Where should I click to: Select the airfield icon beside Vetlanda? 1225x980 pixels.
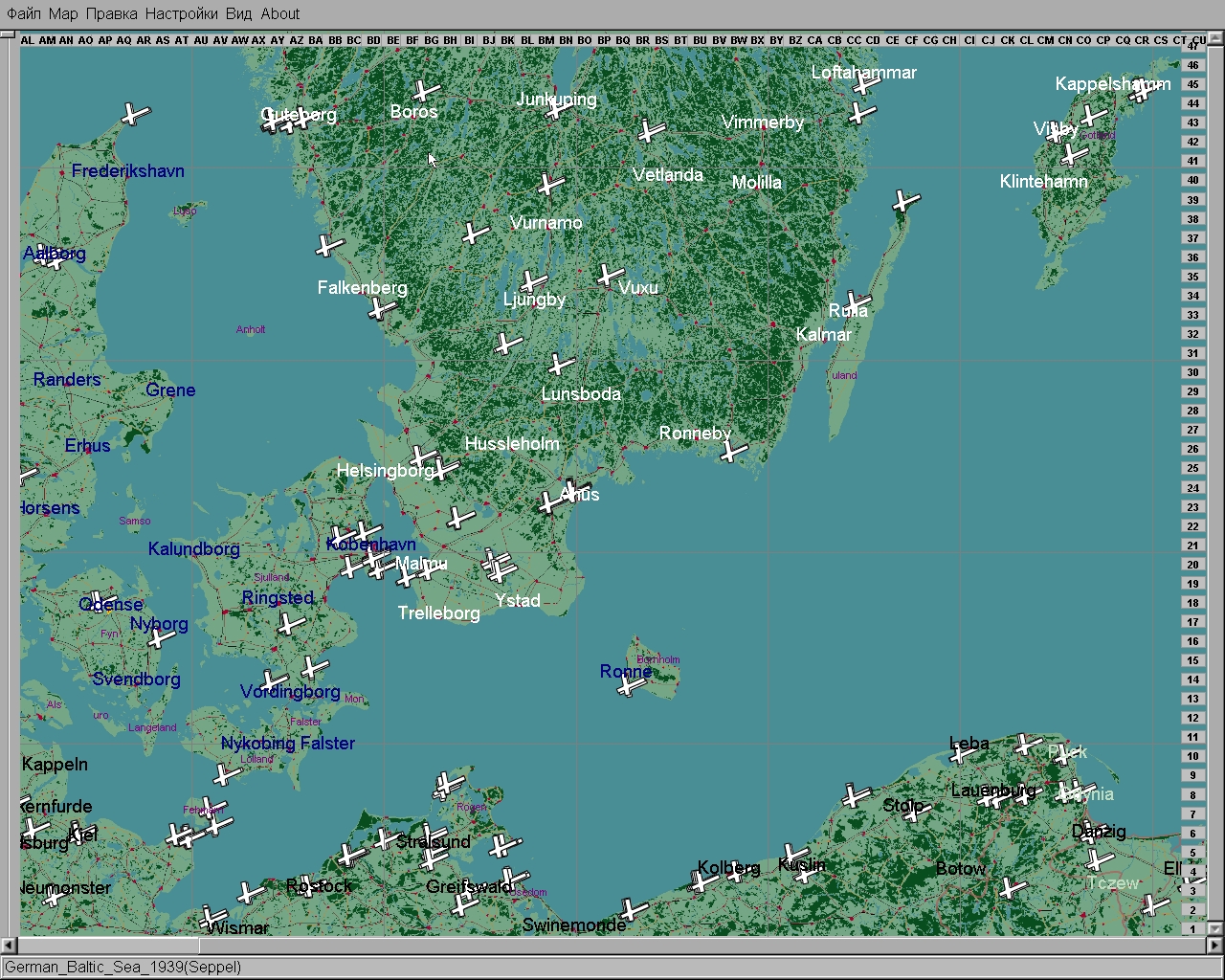(x=651, y=130)
